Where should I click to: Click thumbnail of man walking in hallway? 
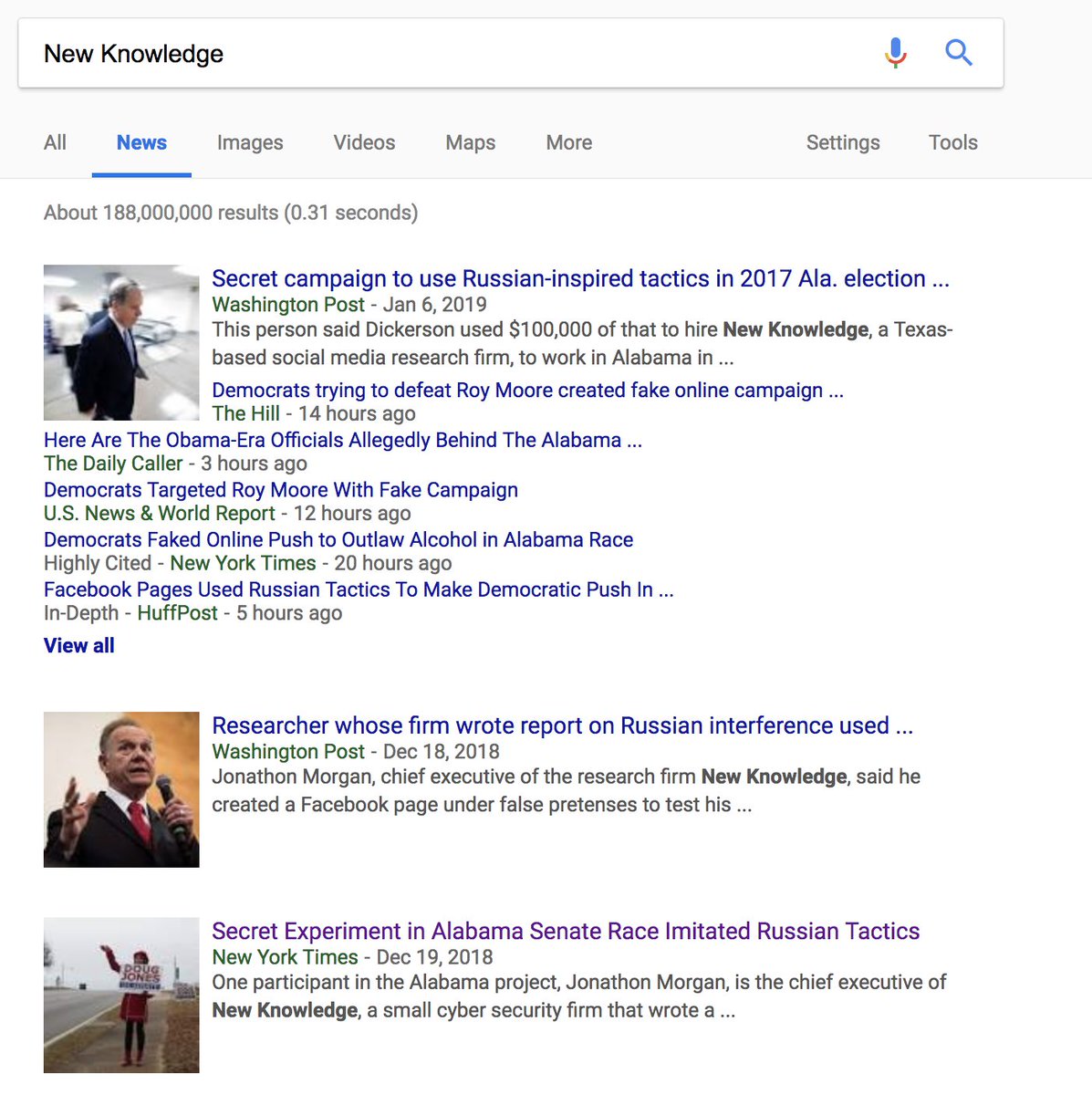[121, 342]
